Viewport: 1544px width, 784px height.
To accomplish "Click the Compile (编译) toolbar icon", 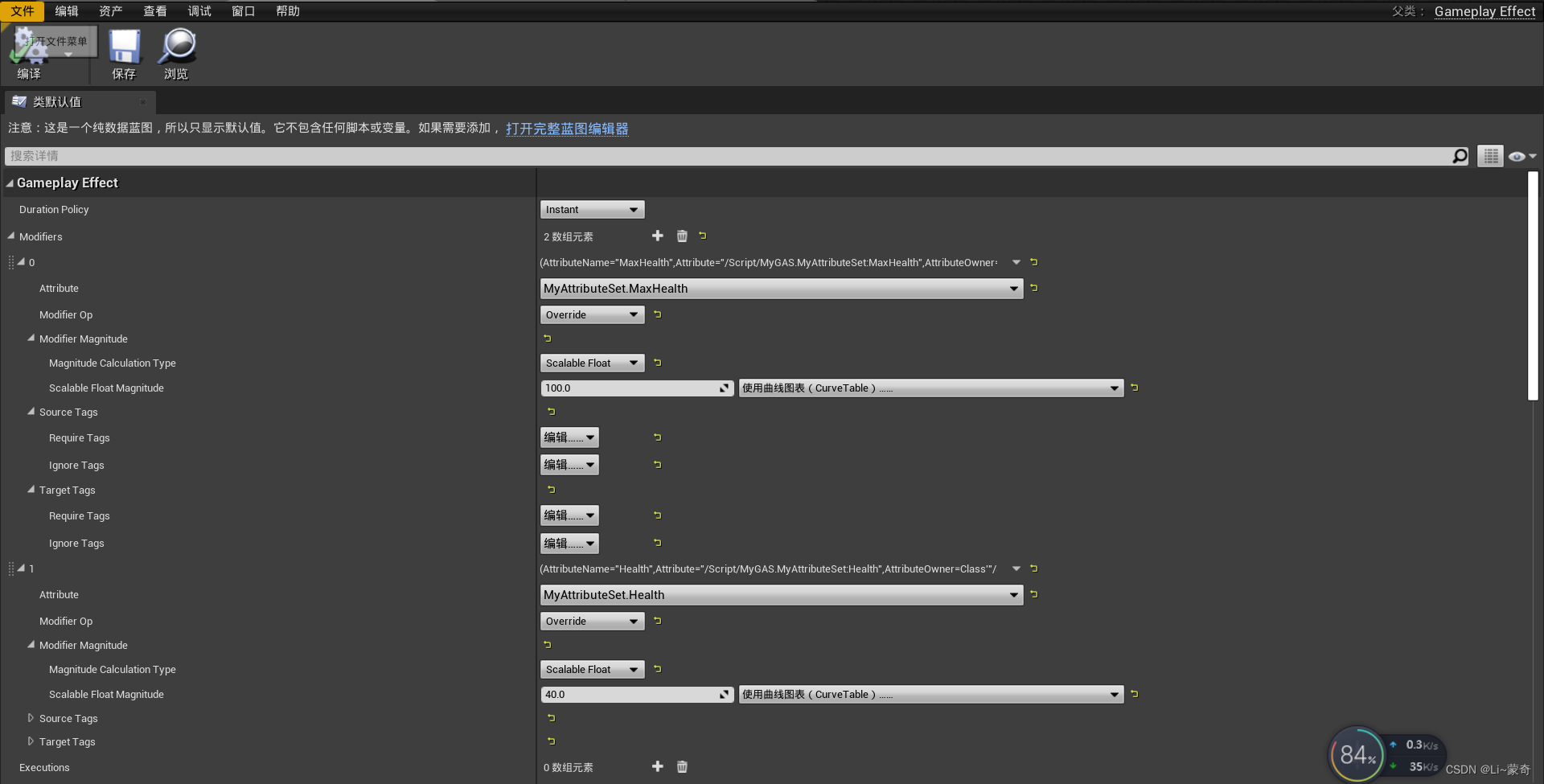I will point(29,47).
